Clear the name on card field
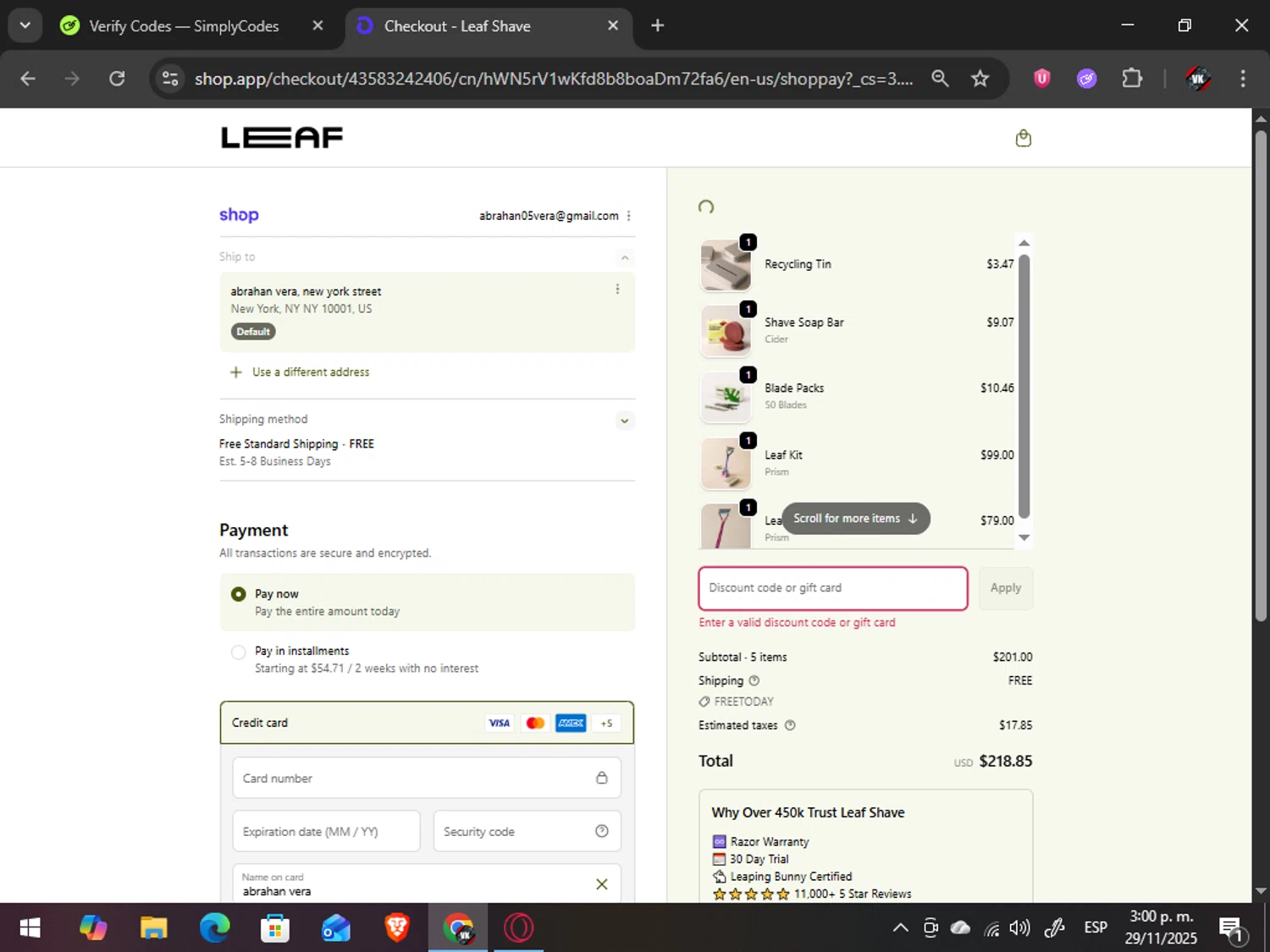This screenshot has width=1270, height=952. coord(602,884)
